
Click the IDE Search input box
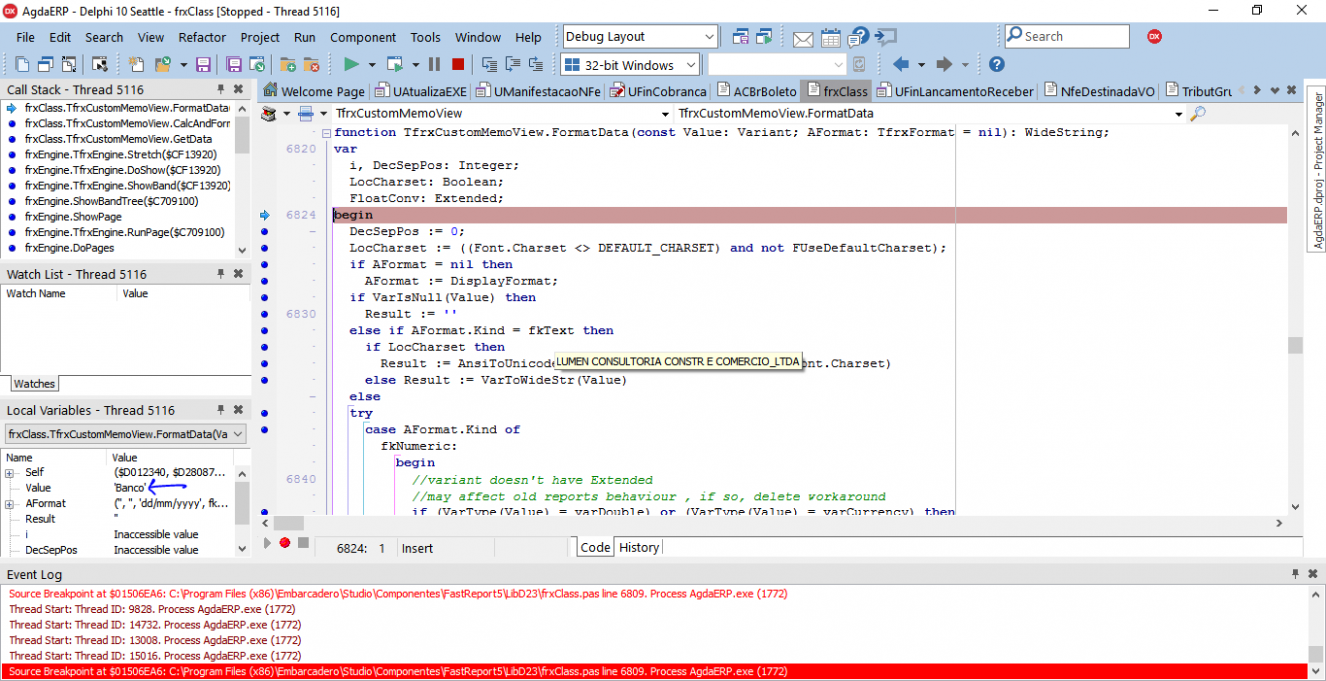tap(1066, 36)
